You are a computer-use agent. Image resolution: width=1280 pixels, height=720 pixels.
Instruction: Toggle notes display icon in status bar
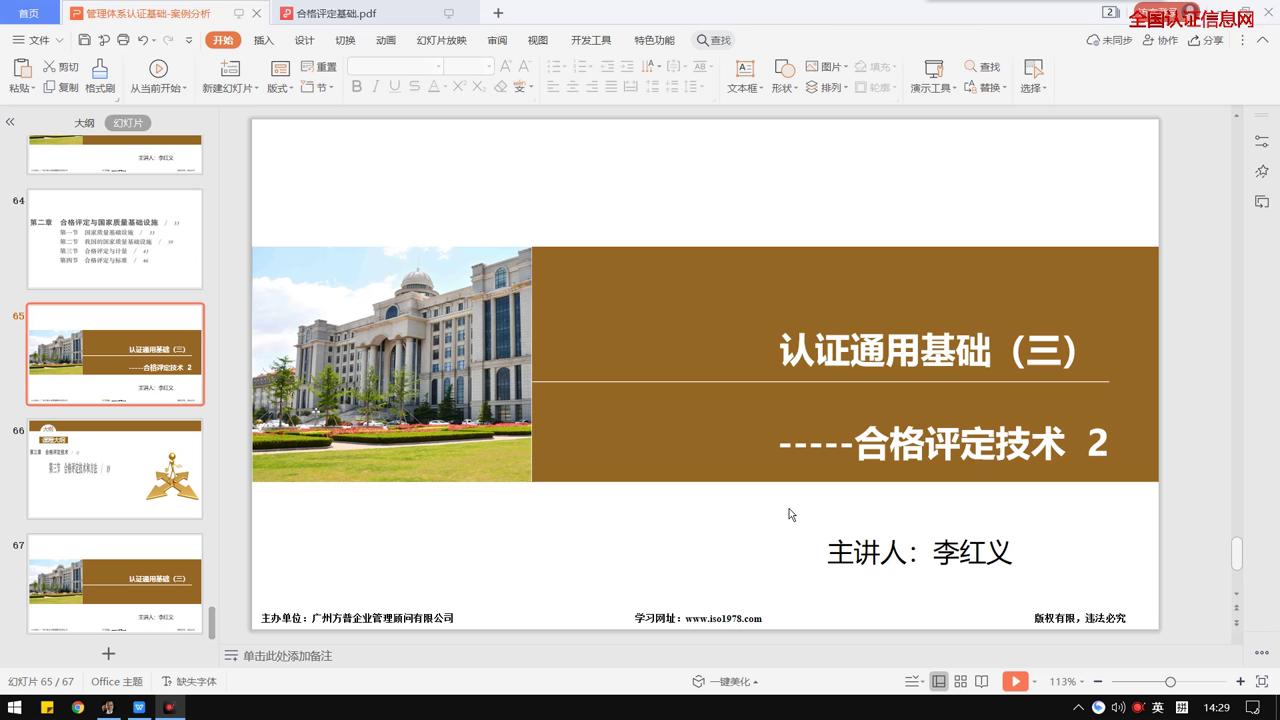[912, 681]
